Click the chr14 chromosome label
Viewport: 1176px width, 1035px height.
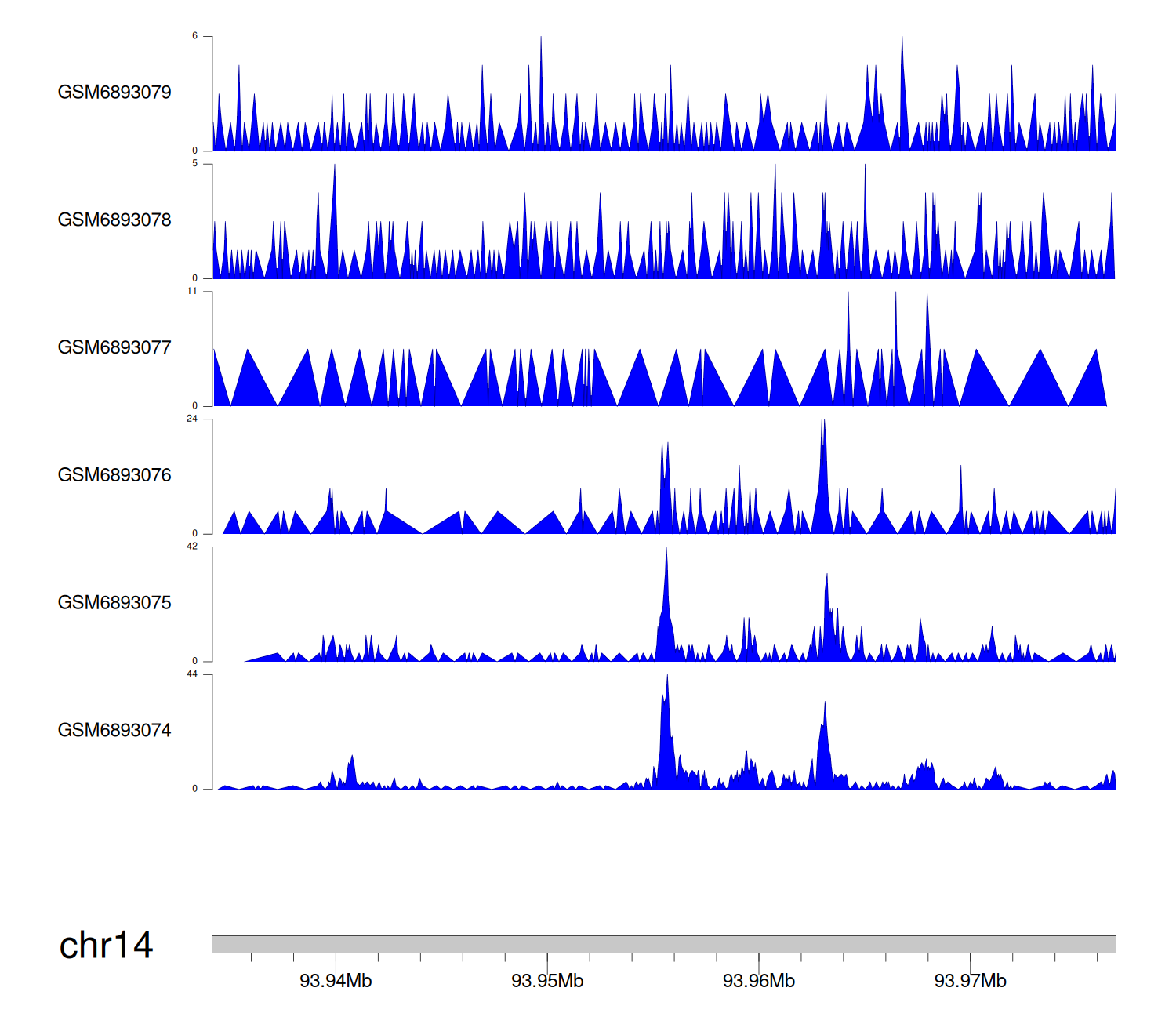coord(106,946)
